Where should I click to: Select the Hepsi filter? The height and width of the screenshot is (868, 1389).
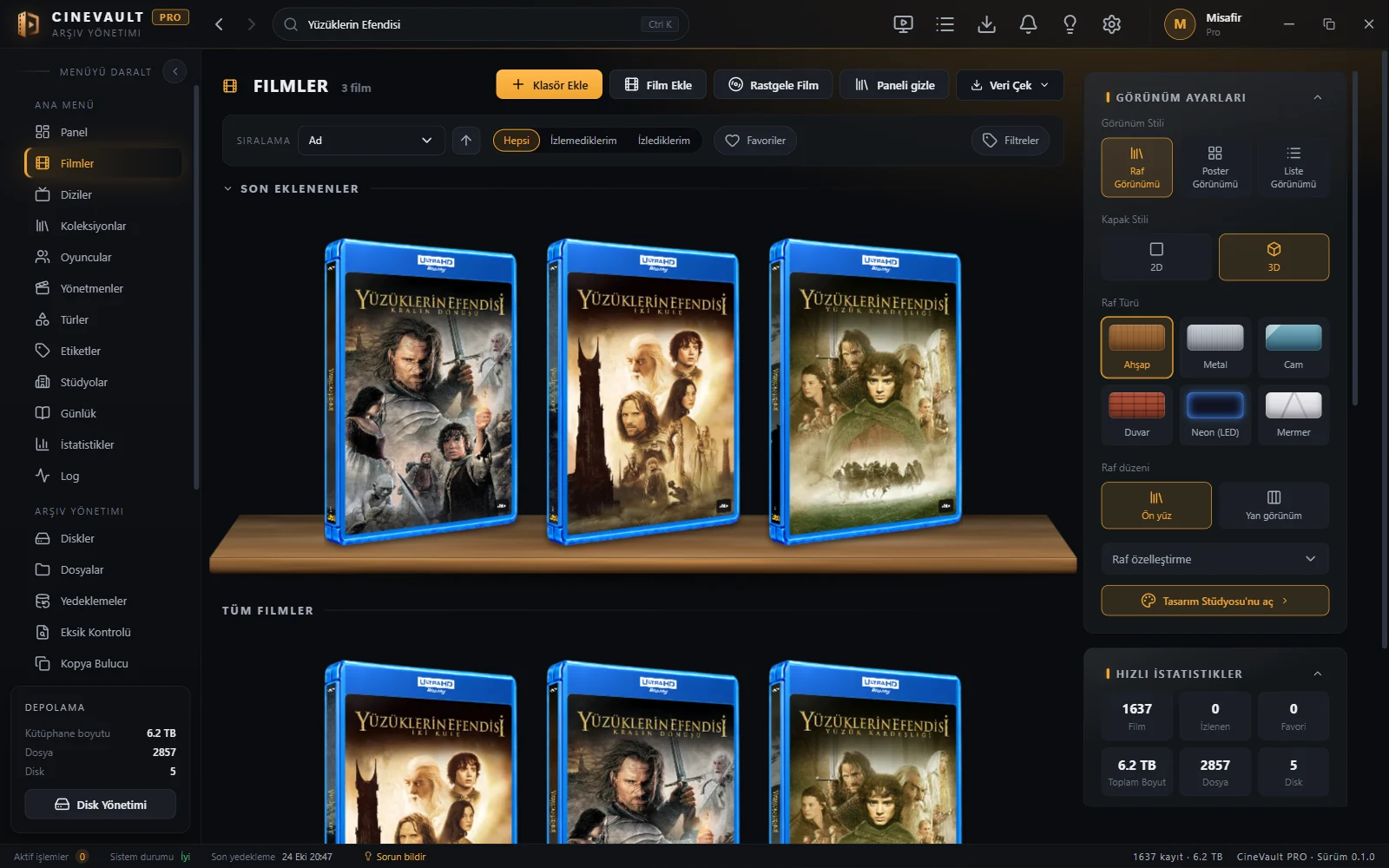[x=517, y=141]
